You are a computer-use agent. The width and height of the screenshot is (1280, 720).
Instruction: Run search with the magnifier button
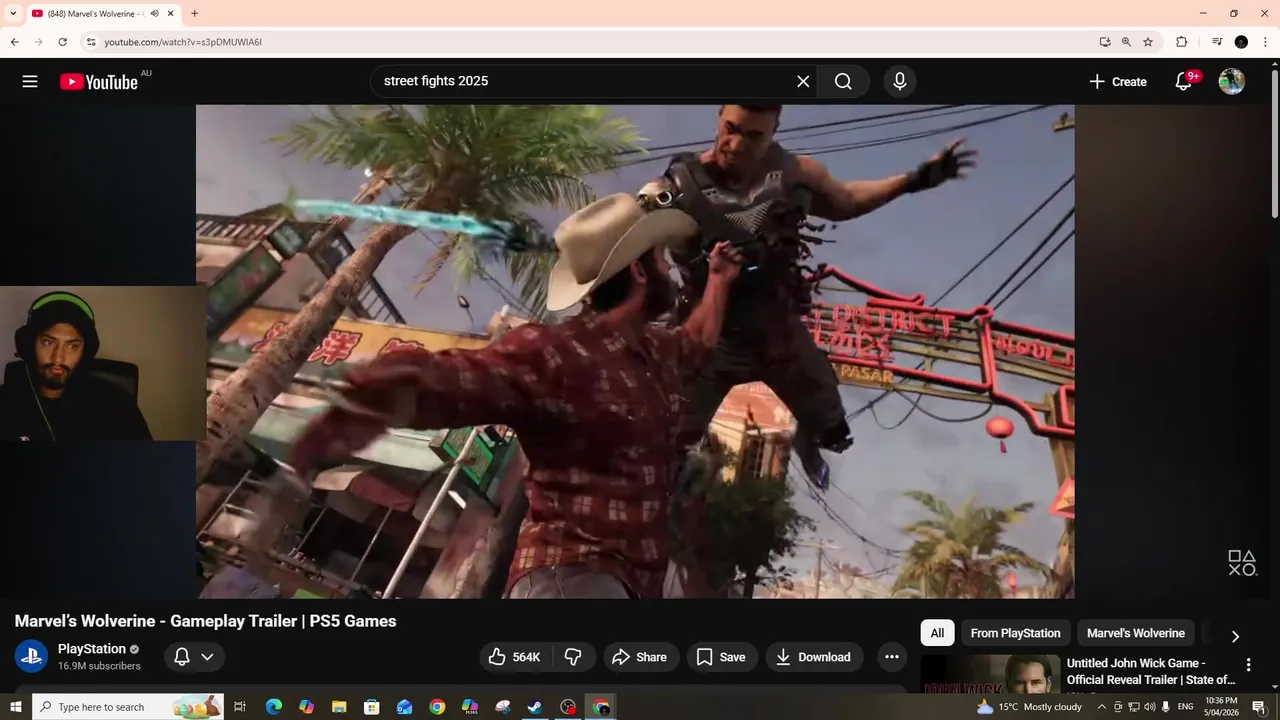tap(843, 82)
